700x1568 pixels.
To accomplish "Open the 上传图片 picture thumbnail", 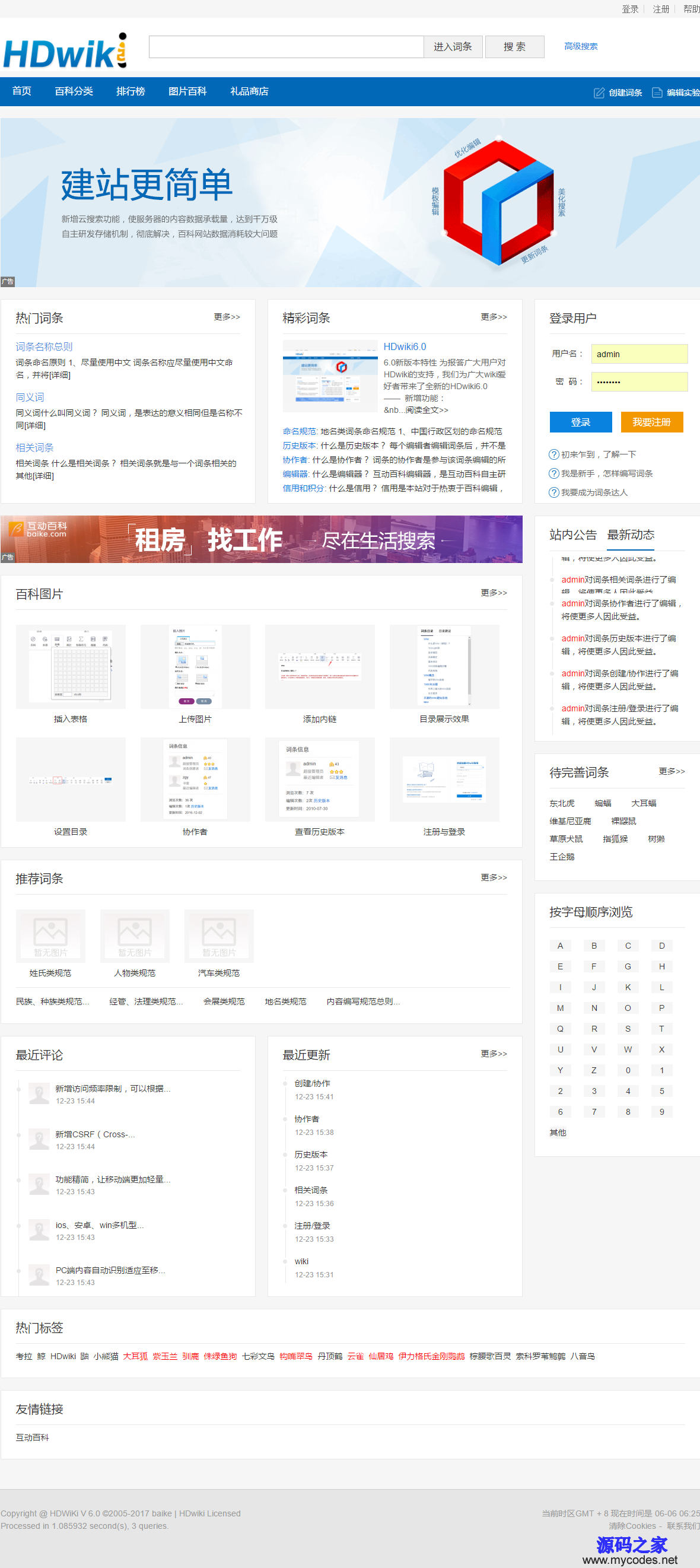I will 195,666.
